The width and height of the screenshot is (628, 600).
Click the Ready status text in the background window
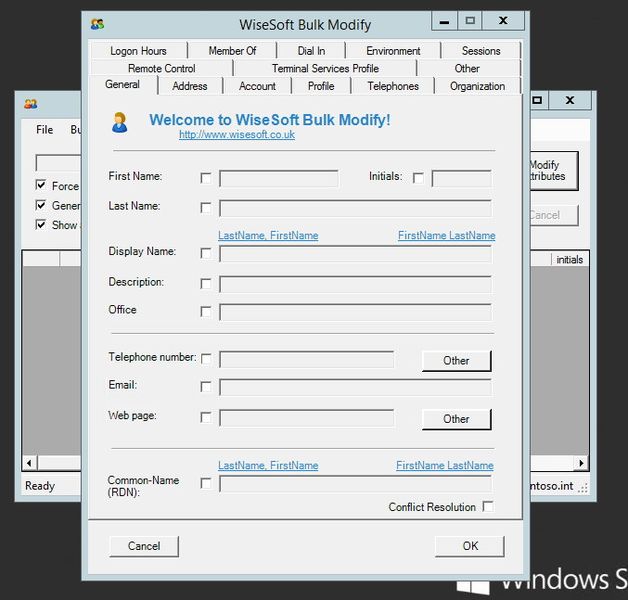click(40, 486)
